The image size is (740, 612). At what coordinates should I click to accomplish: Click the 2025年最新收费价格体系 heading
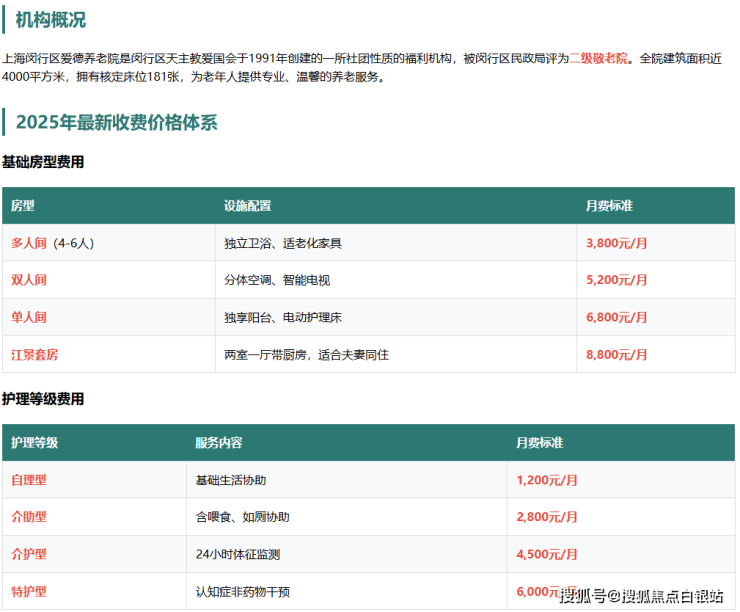pos(116,123)
